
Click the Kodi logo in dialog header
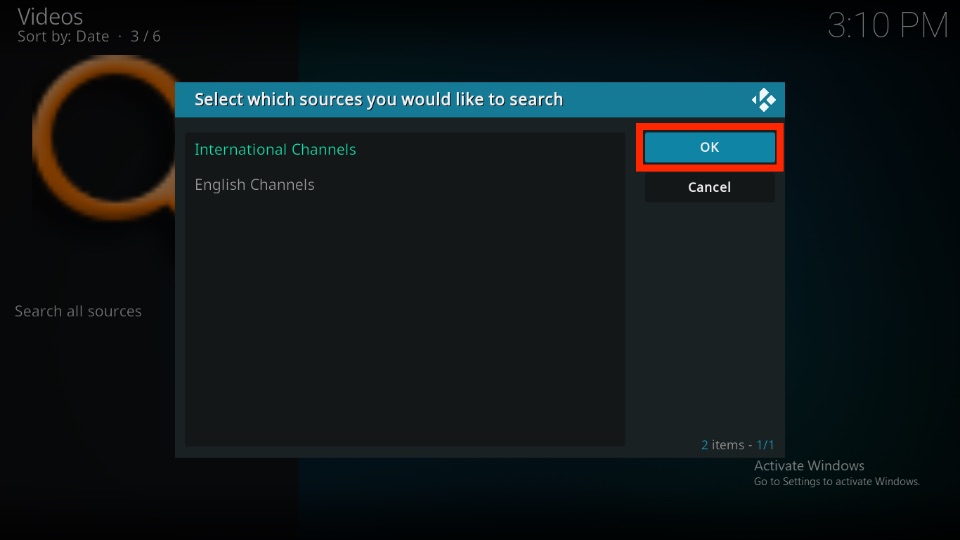[x=763, y=100]
